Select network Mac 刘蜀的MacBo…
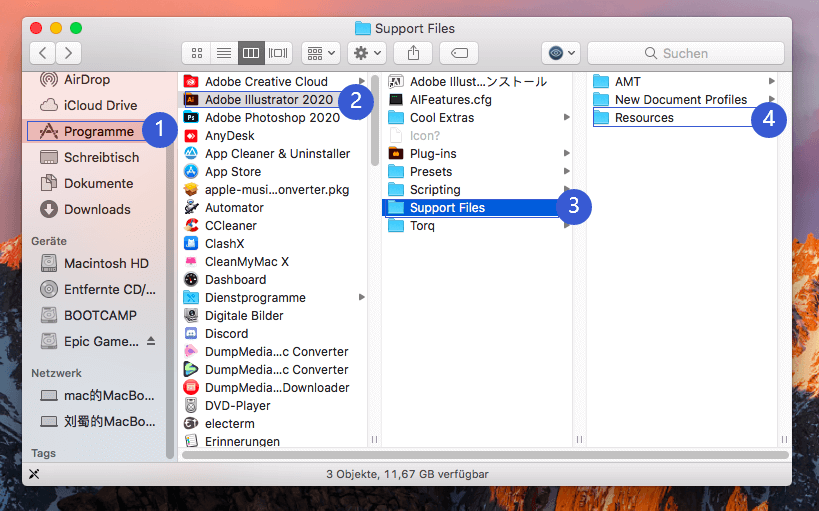This screenshot has height=511, width=819. [x=97, y=422]
